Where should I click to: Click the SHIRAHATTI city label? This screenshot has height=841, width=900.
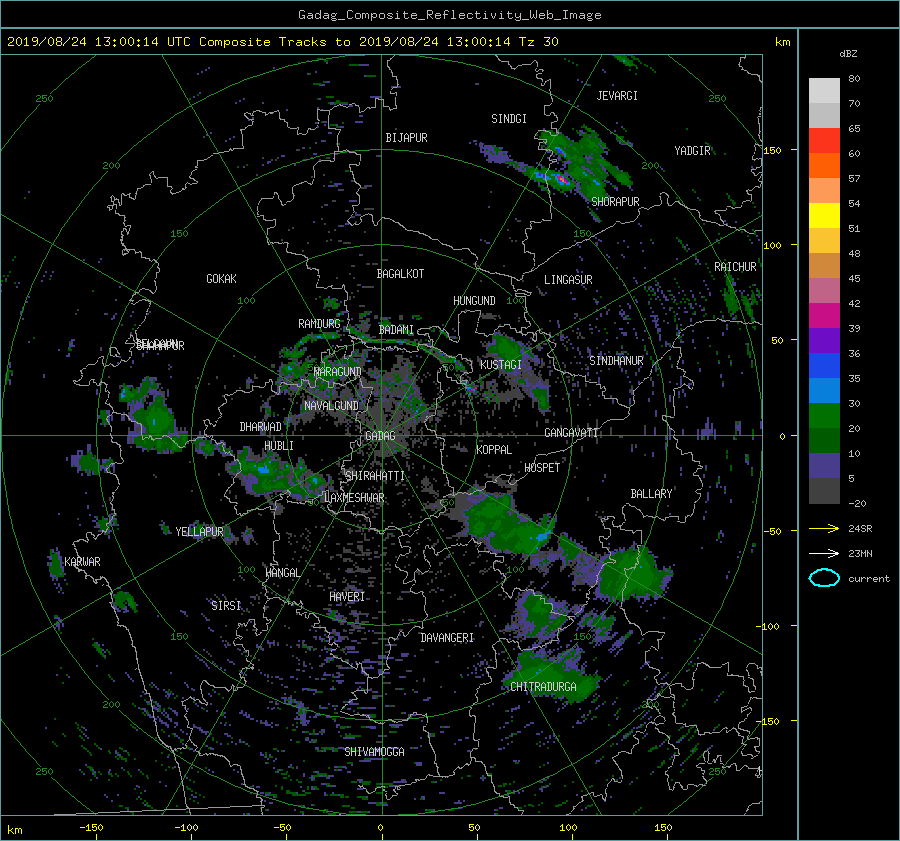click(x=375, y=476)
